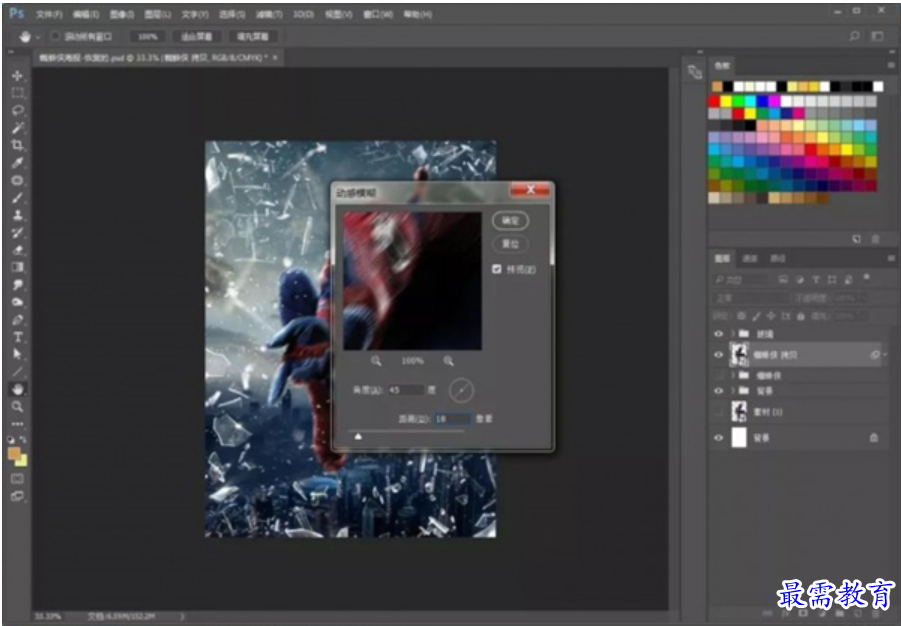The image size is (901, 626).
Task: Select the Gradient tool
Action: coord(17,267)
